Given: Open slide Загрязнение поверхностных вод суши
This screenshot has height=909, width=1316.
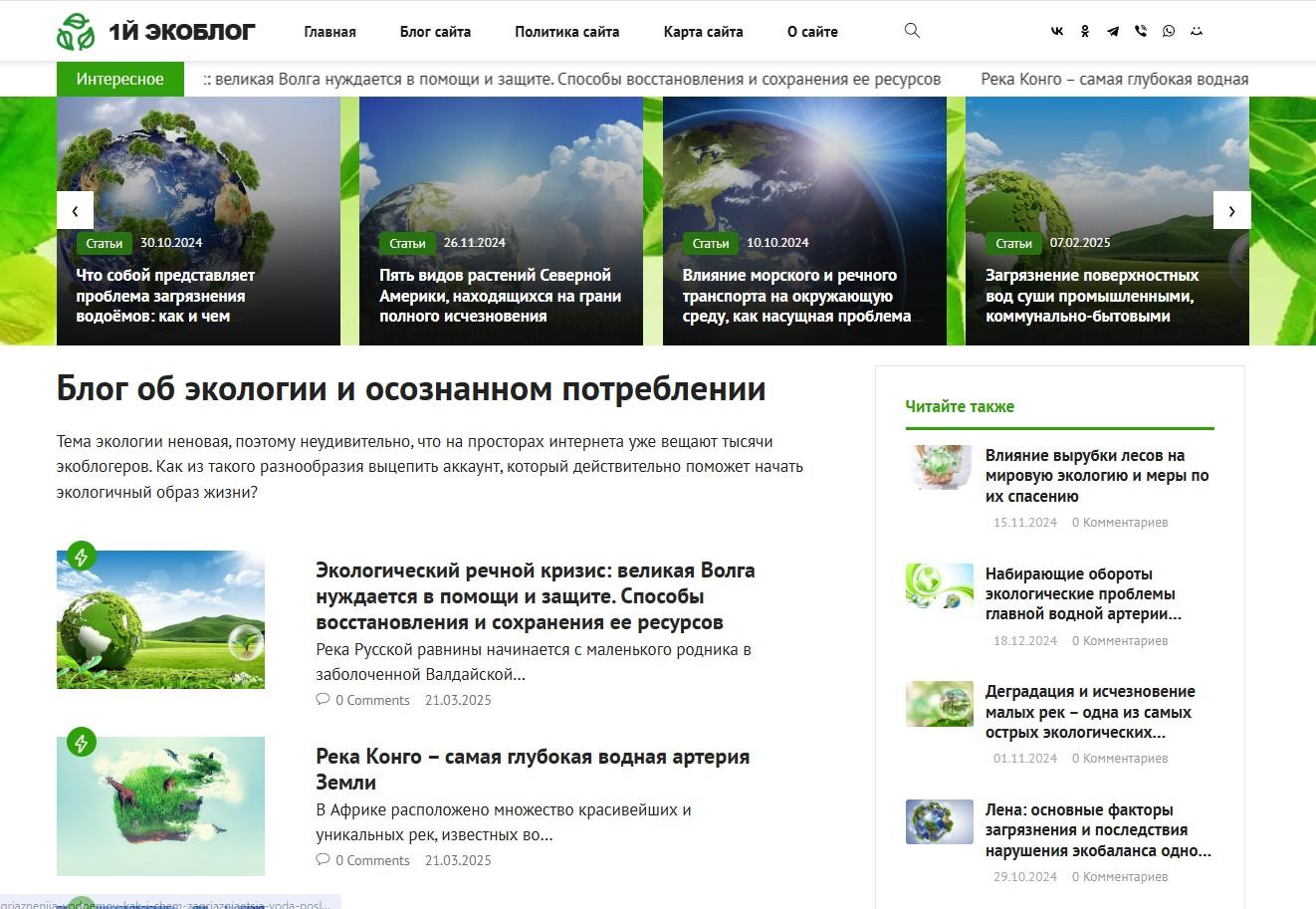Looking at the screenshot, I should coord(1092,296).
